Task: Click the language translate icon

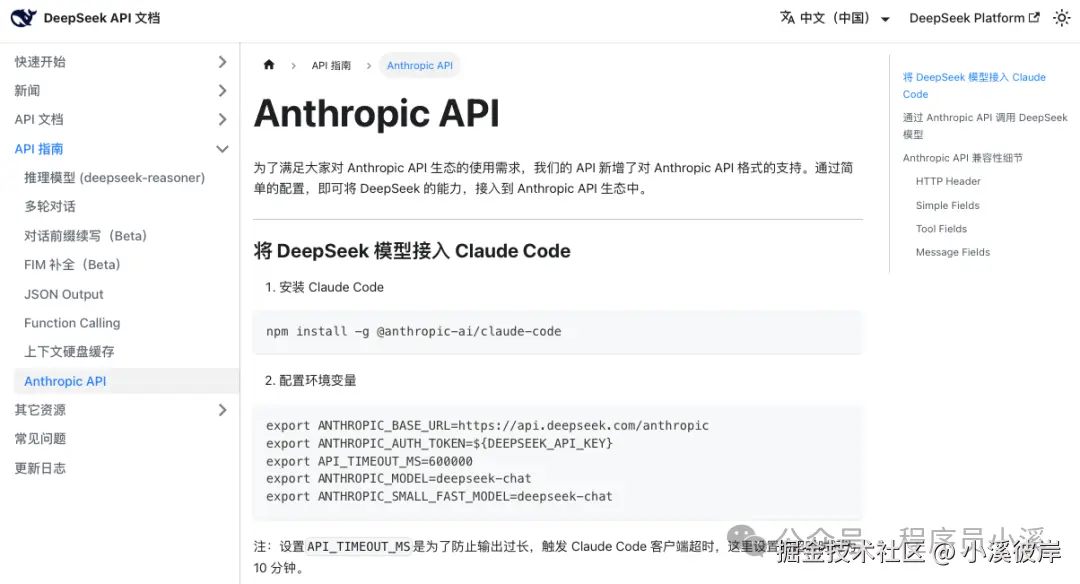Action: pos(787,18)
